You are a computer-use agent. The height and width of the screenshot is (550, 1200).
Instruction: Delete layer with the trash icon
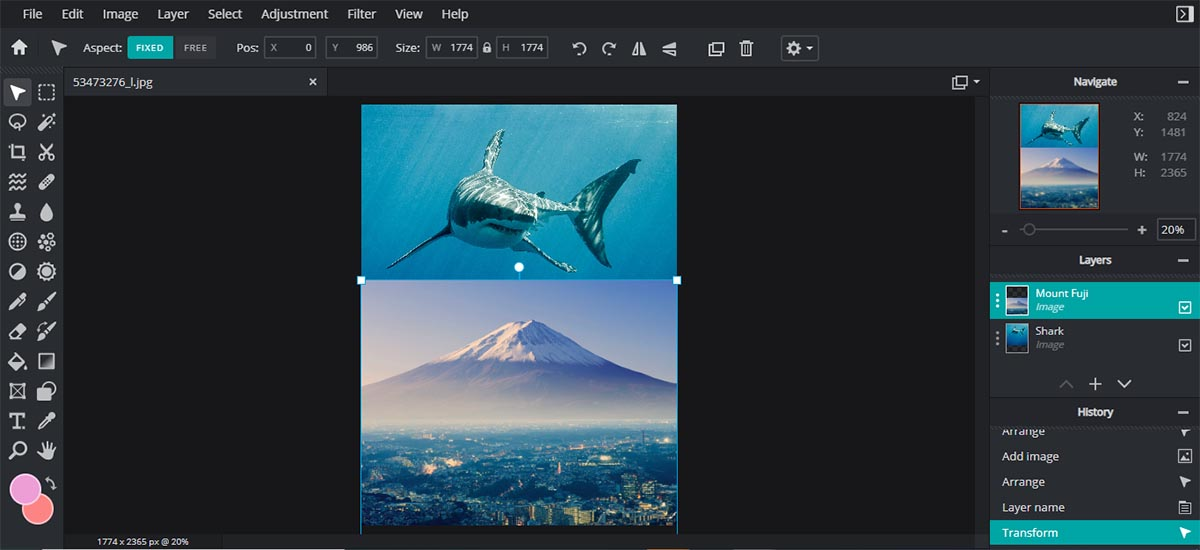pyautogui.click(x=746, y=48)
